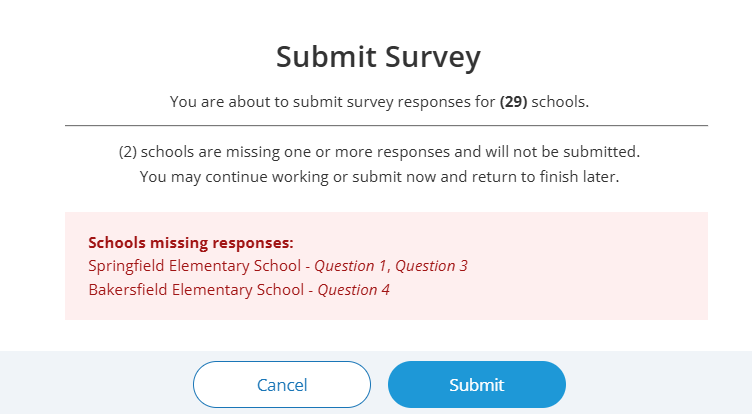Click the bold (29) school count
This screenshot has width=752, height=414.
pyautogui.click(x=513, y=102)
